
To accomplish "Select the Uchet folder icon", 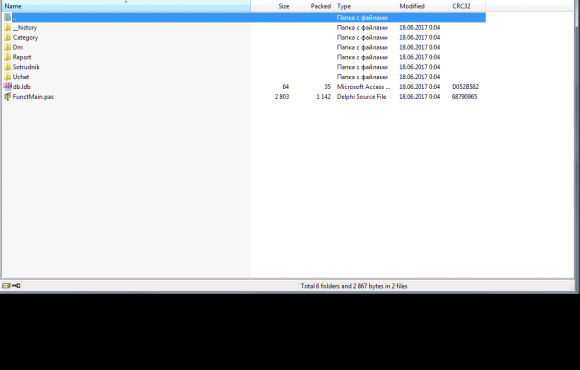I will 7,77.
